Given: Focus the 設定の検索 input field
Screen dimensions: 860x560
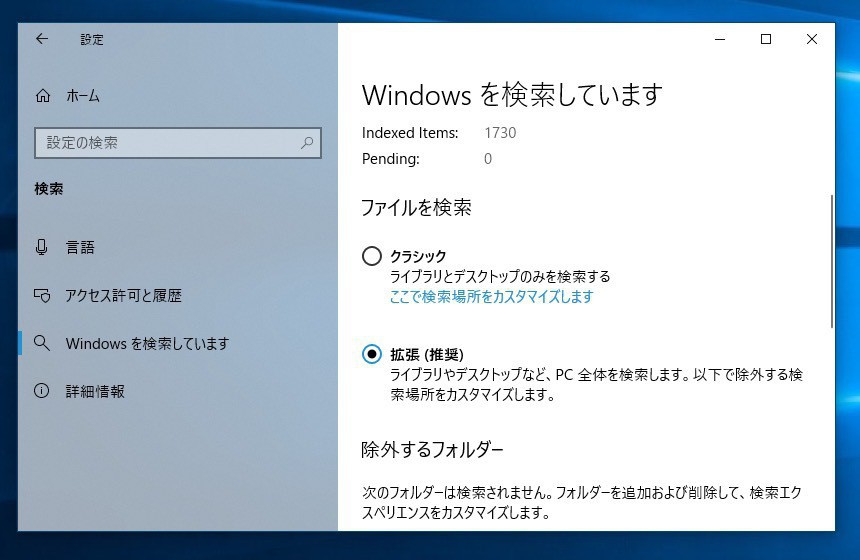Looking at the screenshot, I should pyautogui.click(x=178, y=143).
